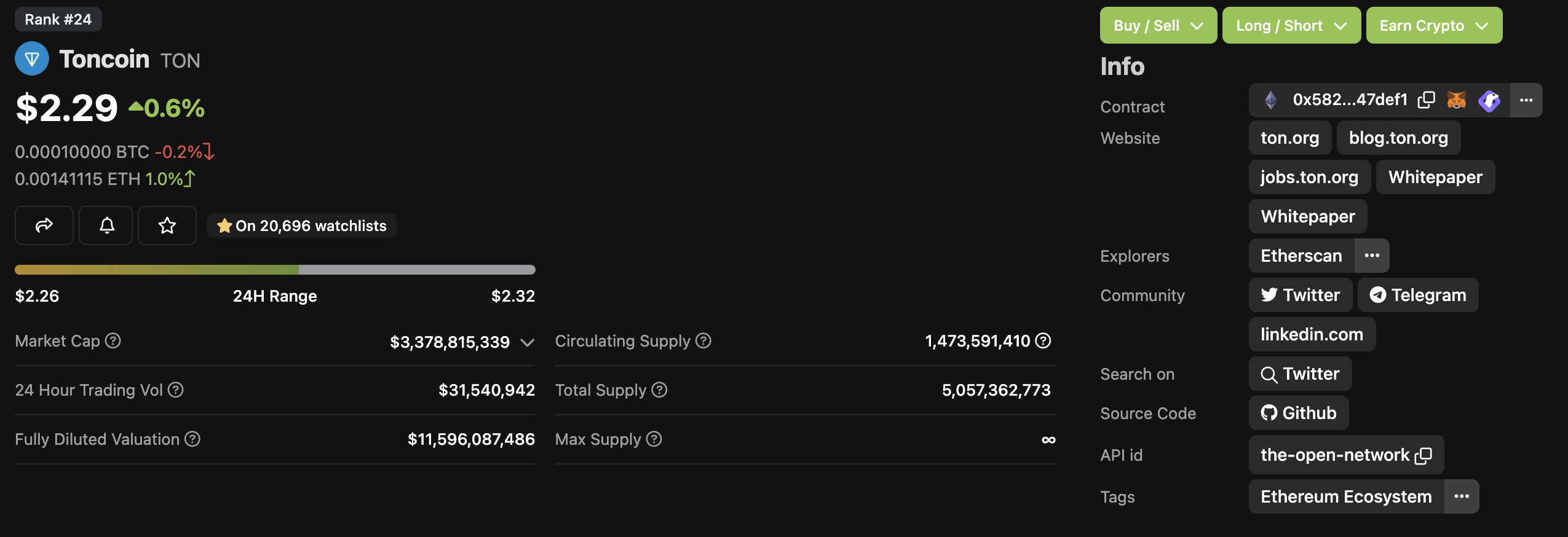Toggle the favorite star button
The height and width of the screenshot is (537, 1568).
coord(167,225)
